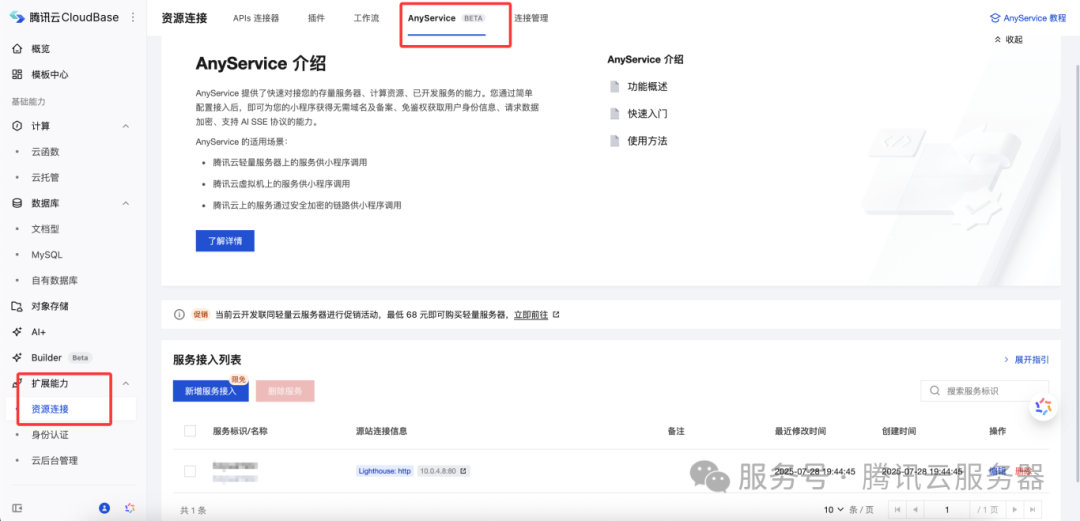
Task: Open the three-dot menu beside CloudBase
Action: [x=132, y=17]
